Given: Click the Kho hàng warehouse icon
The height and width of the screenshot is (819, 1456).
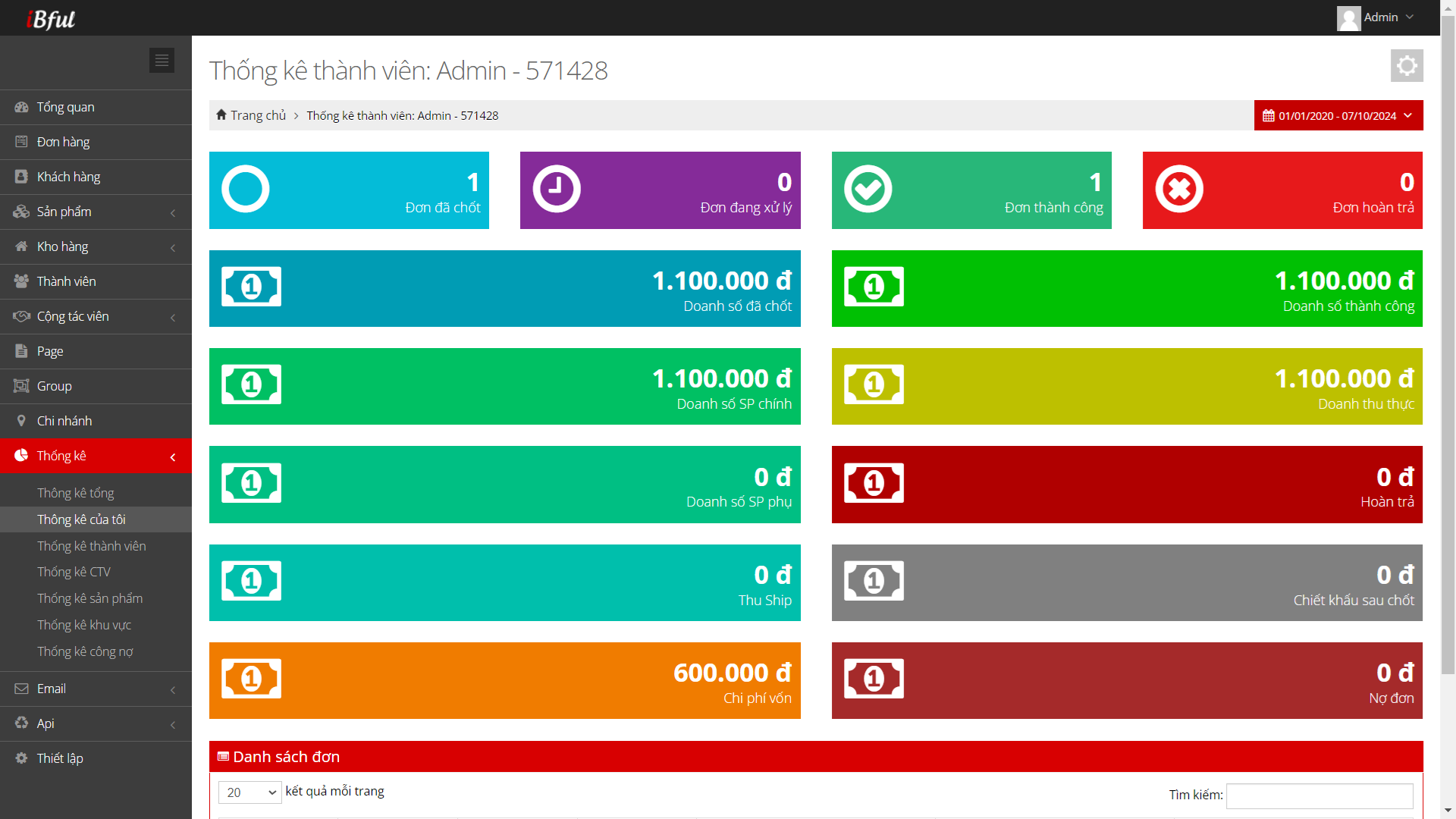Looking at the screenshot, I should click(21, 246).
